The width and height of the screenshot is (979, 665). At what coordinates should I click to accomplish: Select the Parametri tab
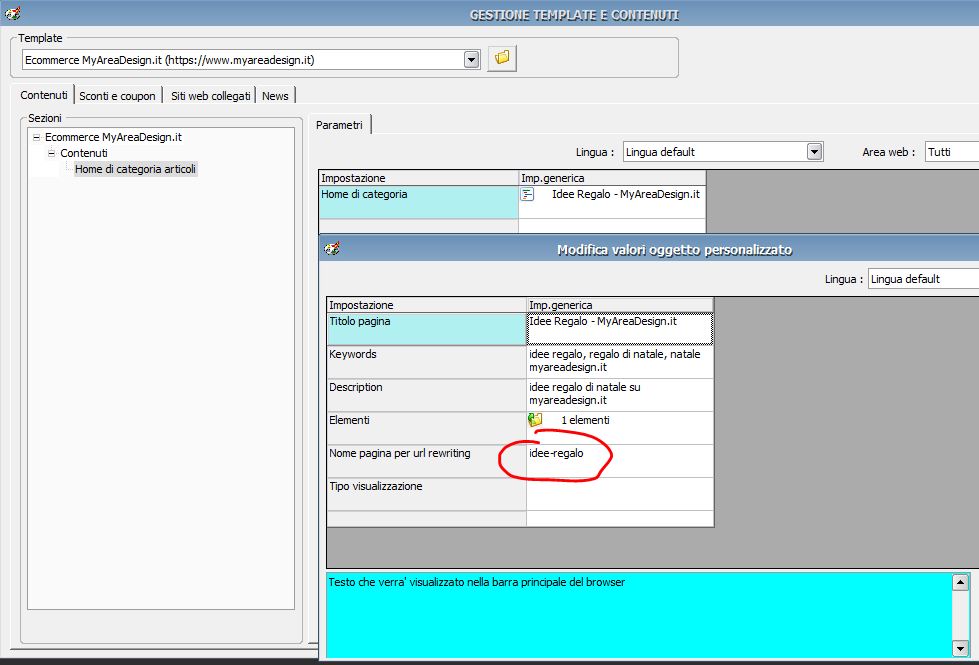tap(339, 125)
